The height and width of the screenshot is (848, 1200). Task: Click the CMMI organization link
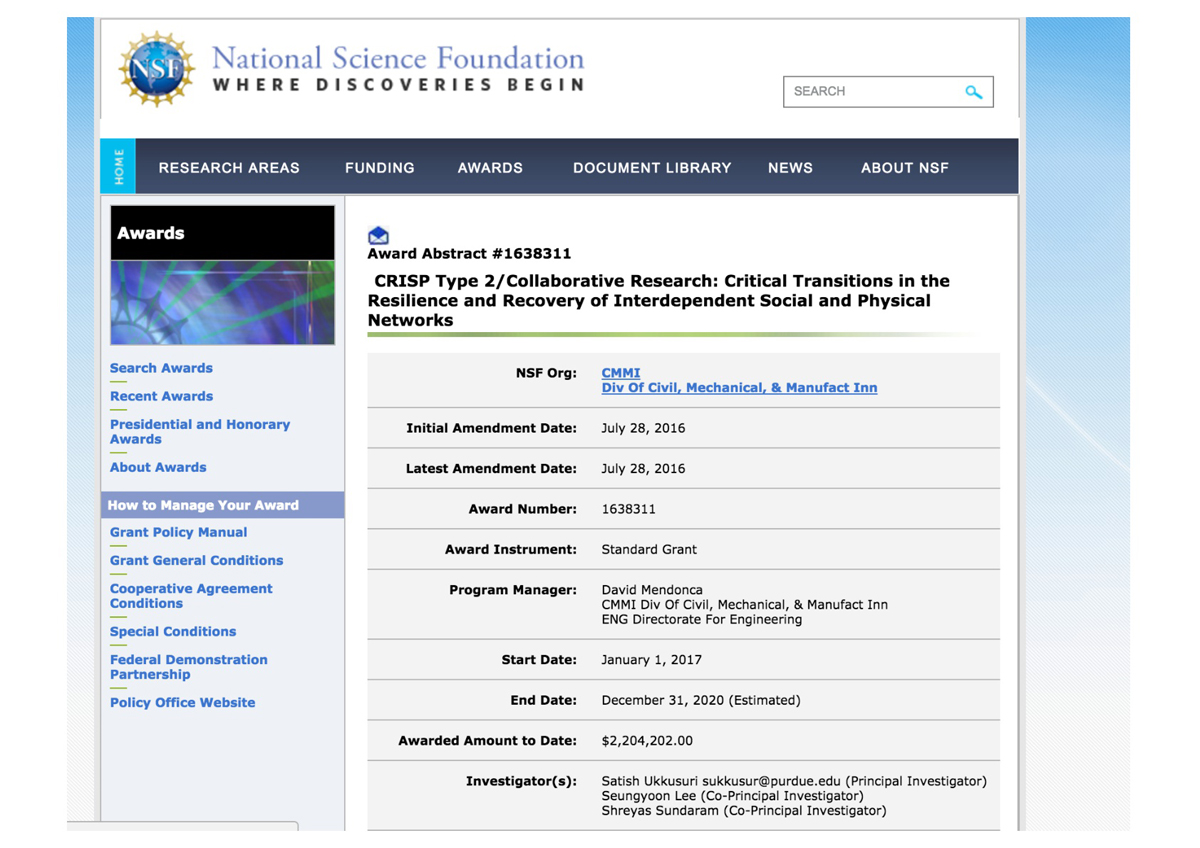[x=621, y=373]
